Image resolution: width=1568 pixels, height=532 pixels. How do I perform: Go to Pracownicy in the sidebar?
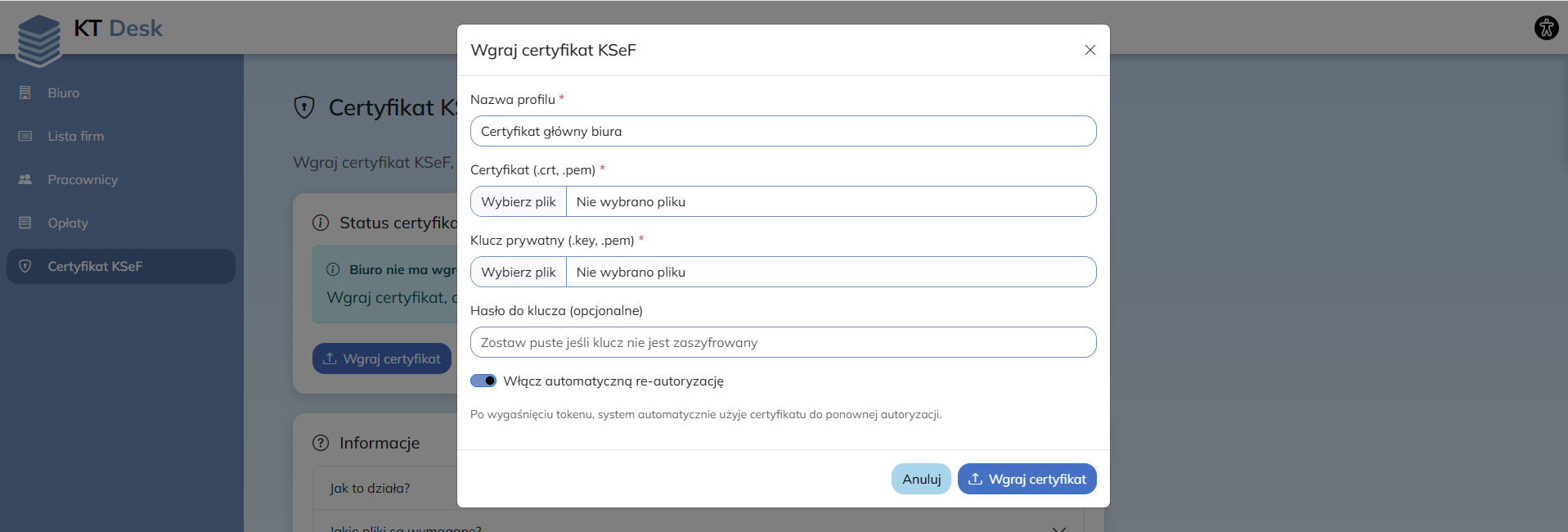coord(83,180)
